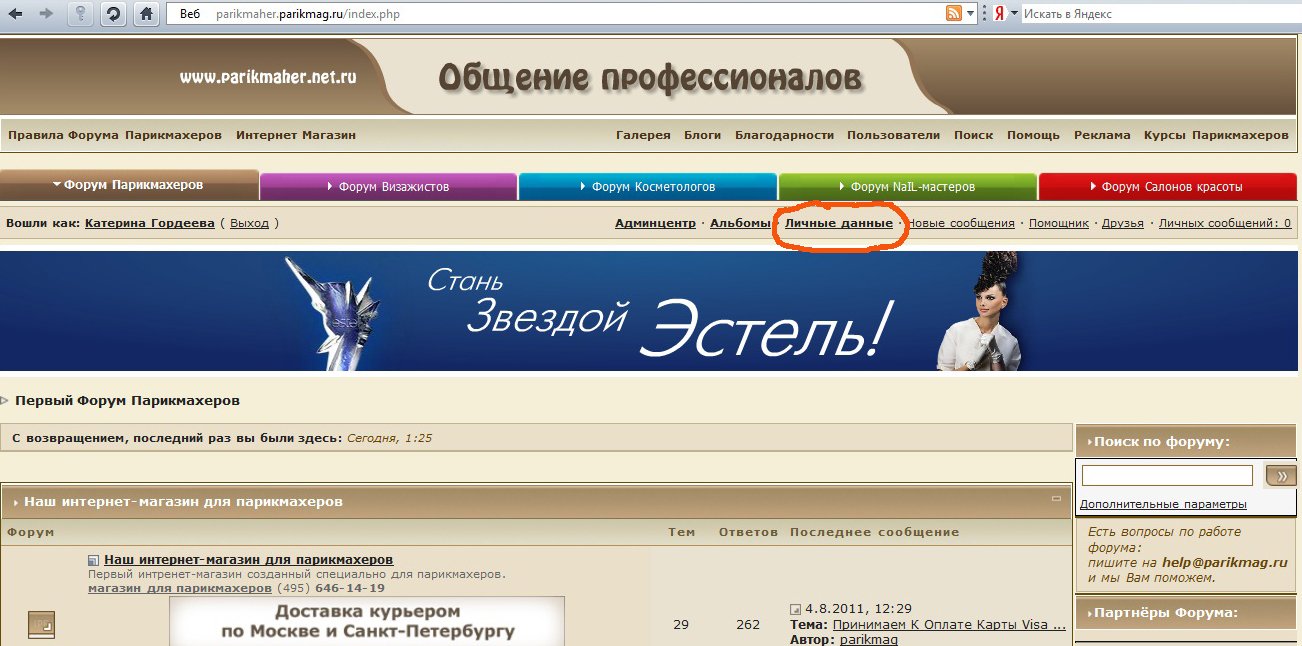Open the address bar history dropdown arrow
The image size is (1302, 646).
tap(970, 14)
